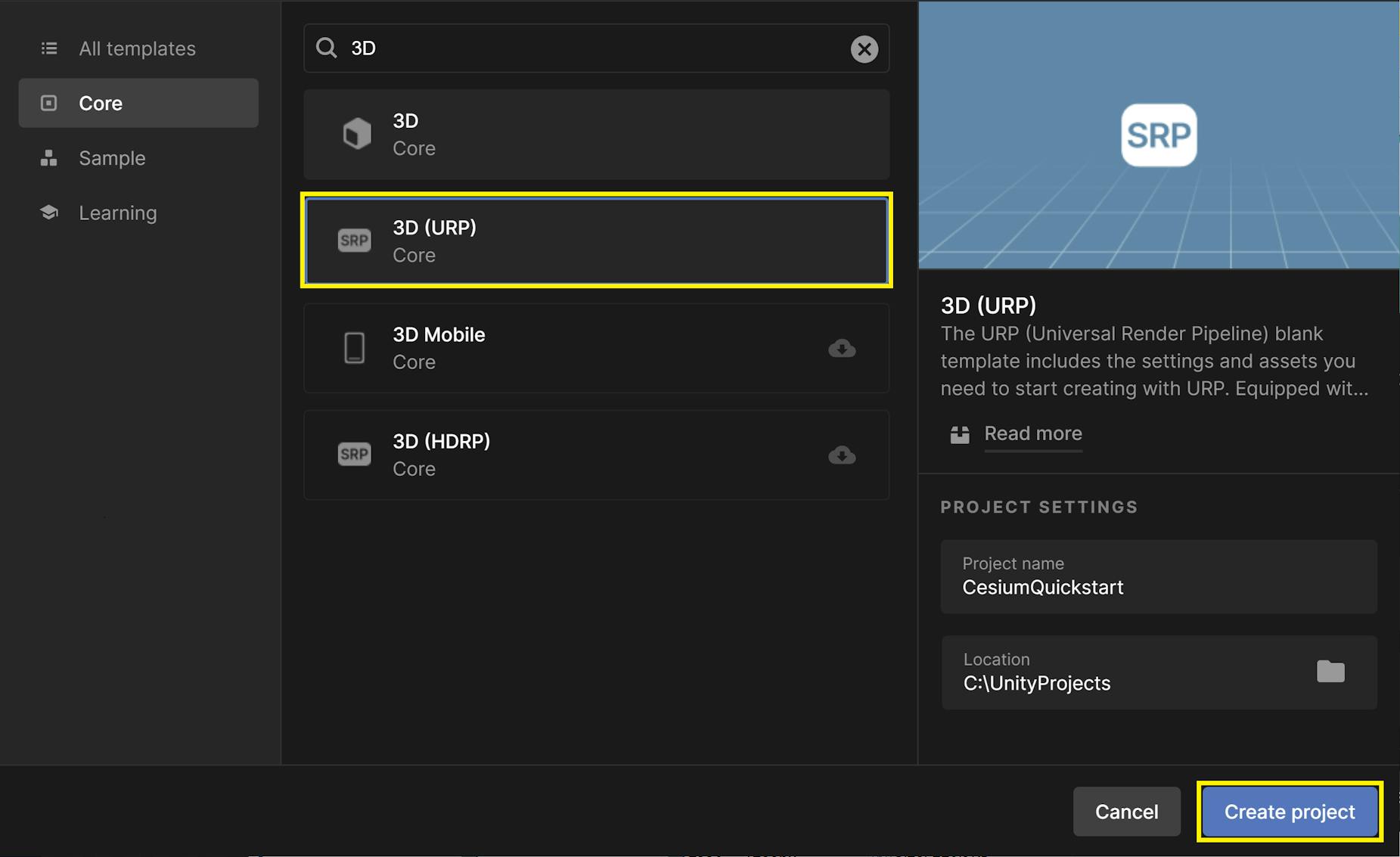The width and height of the screenshot is (1400, 857).
Task: Download the 3D (HDRP) template via cloud icon
Action: [842, 455]
